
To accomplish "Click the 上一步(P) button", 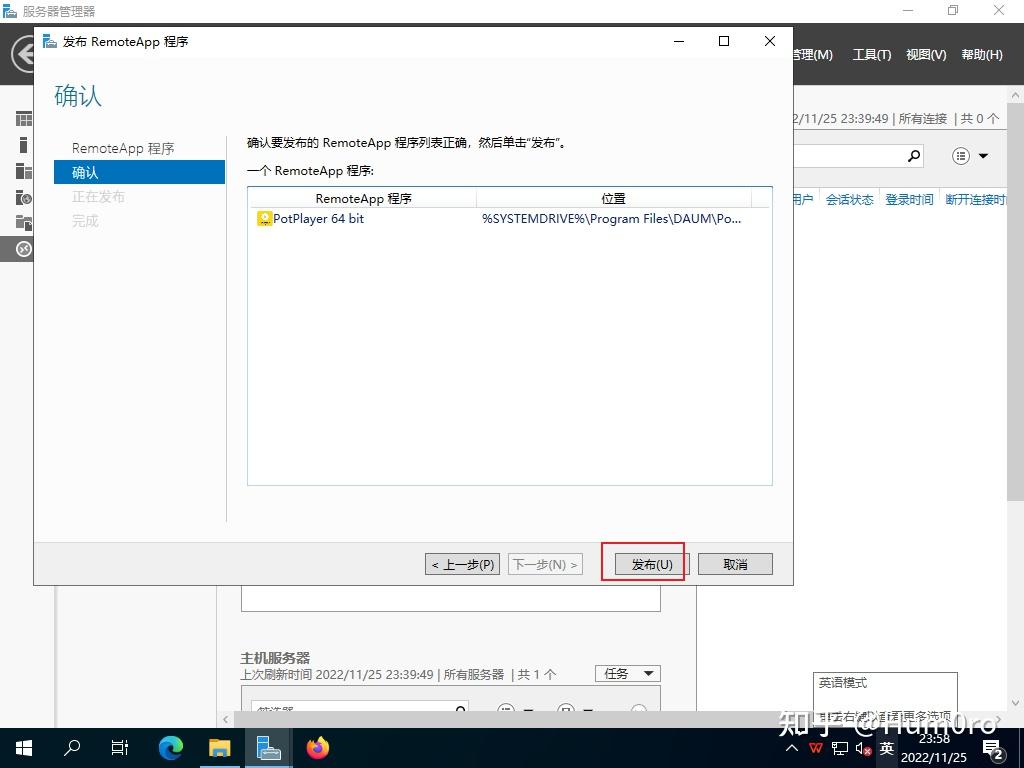I will (x=461, y=563).
